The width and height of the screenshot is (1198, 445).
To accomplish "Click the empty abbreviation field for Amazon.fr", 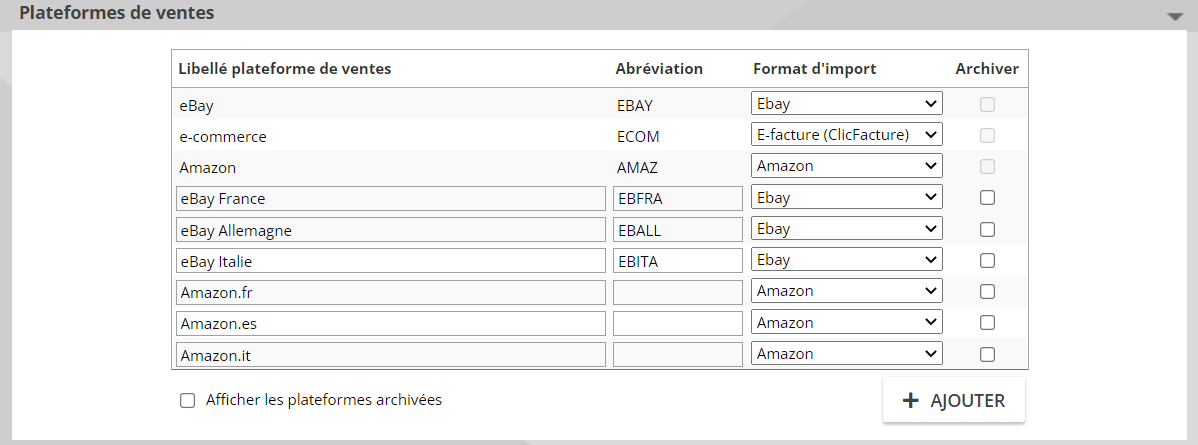I will [678, 292].
